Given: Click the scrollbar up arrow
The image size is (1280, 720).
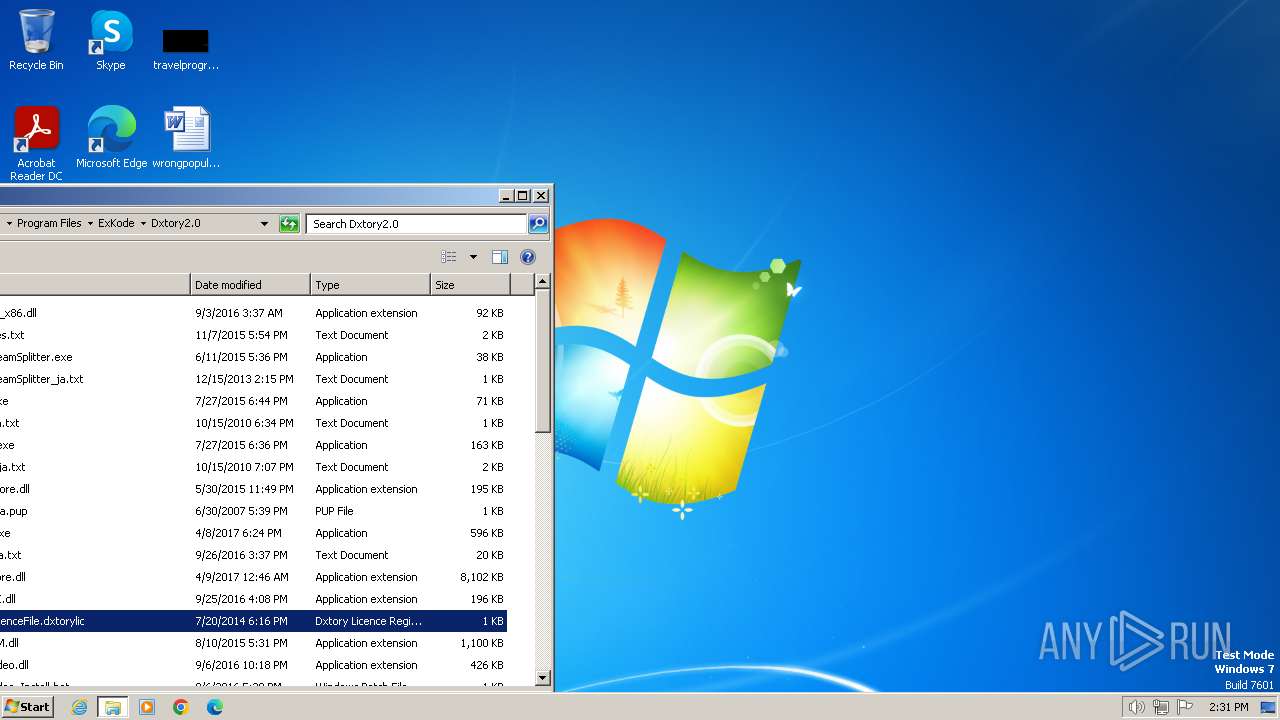Looking at the screenshot, I should (542, 282).
